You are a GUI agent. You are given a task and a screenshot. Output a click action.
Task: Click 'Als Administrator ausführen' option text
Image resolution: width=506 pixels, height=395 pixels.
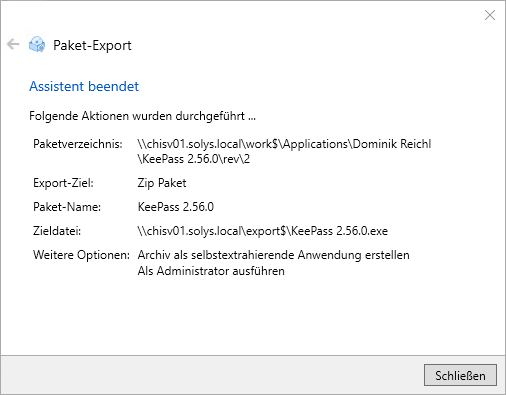click(211, 271)
